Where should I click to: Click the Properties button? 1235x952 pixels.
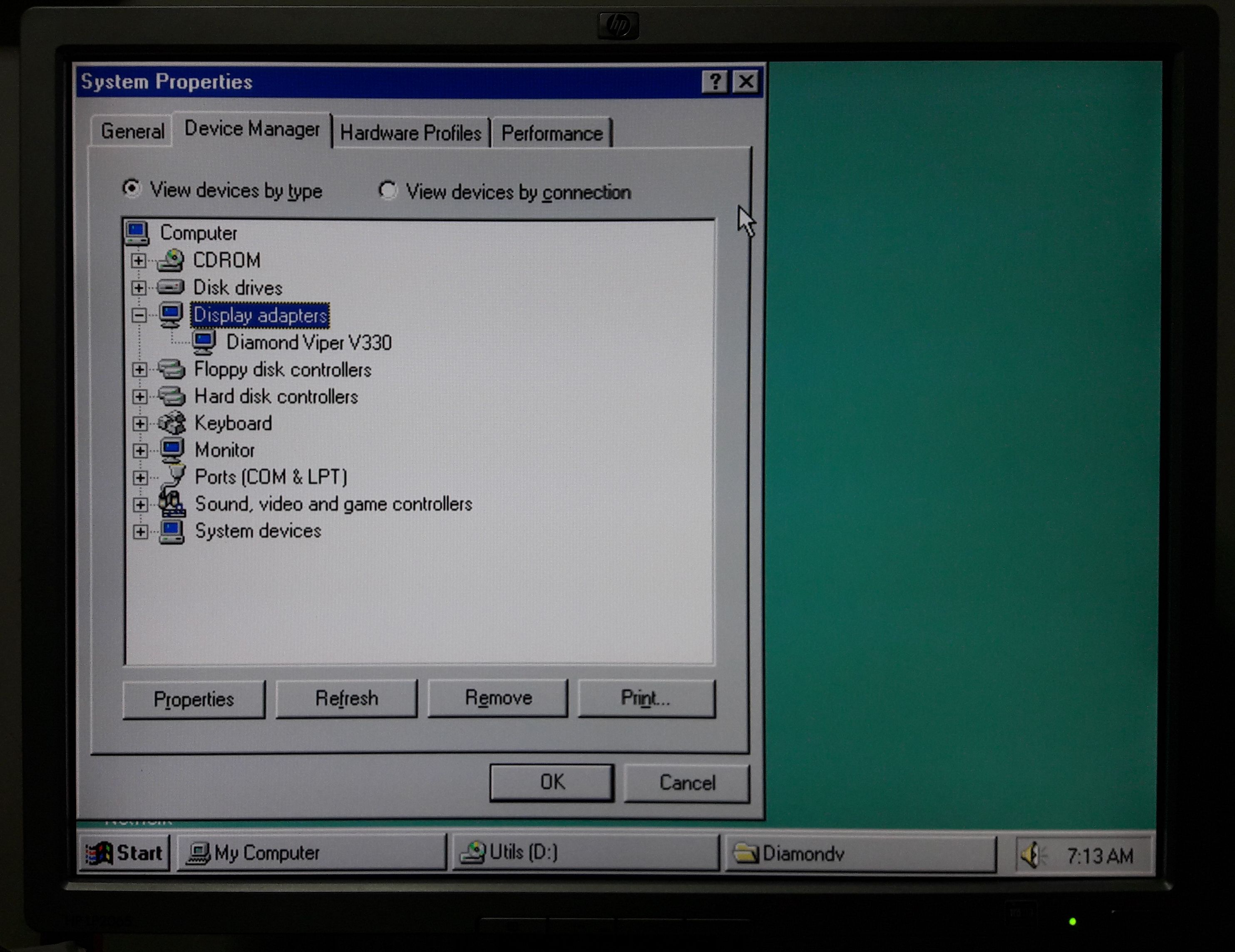pyautogui.click(x=194, y=700)
